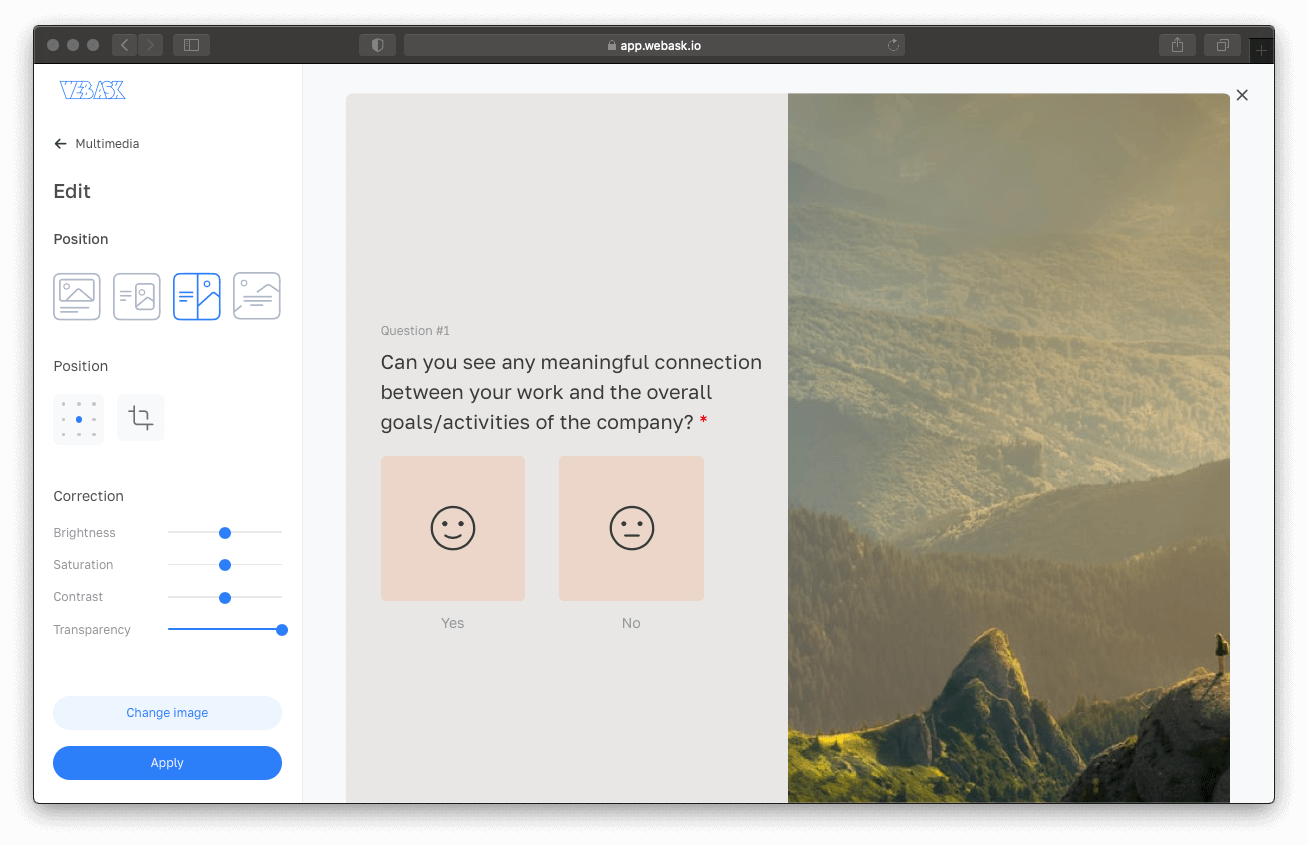Click the Correction section label

(88, 496)
